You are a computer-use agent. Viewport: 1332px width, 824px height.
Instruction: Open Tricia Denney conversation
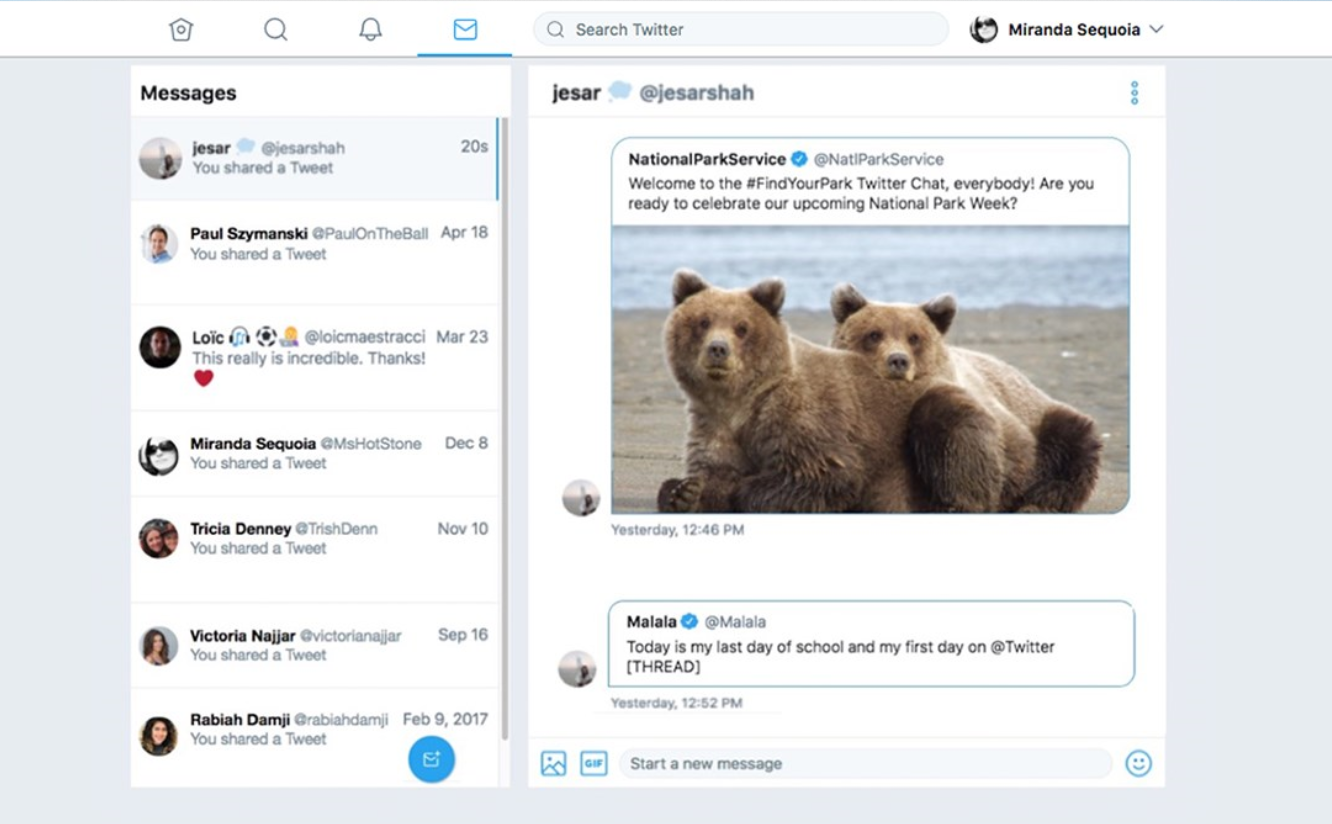click(x=314, y=548)
